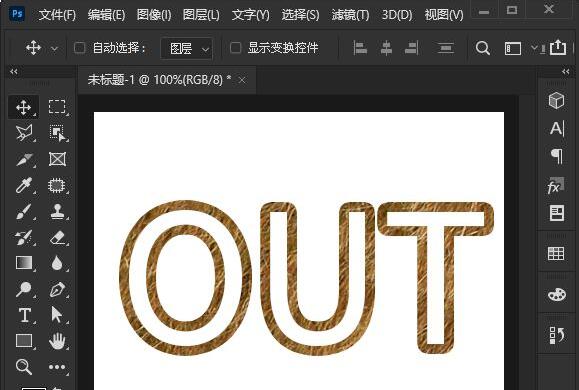
Task: Open the 文件(F) menu
Action: pyautogui.click(x=57, y=15)
